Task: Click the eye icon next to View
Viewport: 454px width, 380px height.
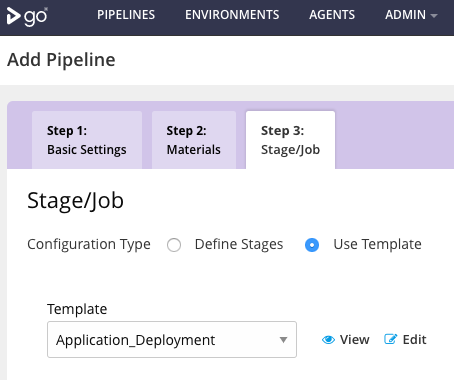Action: (x=328, y=340)
